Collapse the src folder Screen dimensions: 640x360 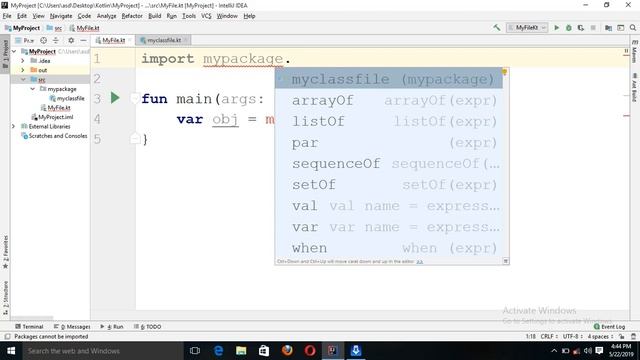coord(23,80)
